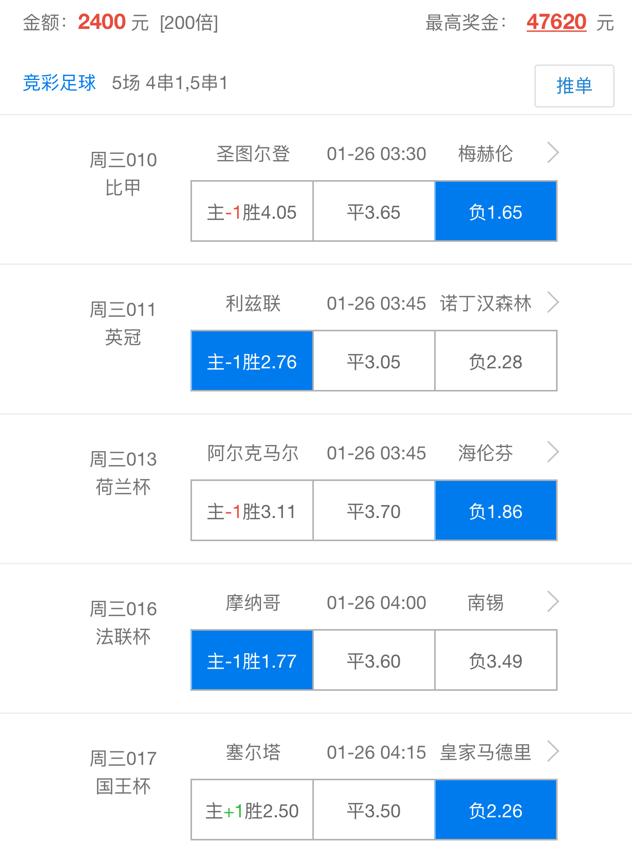Select 负2.26 for 皇家马德里 win
The image size is (632, 852).
(x=495, y=809)
